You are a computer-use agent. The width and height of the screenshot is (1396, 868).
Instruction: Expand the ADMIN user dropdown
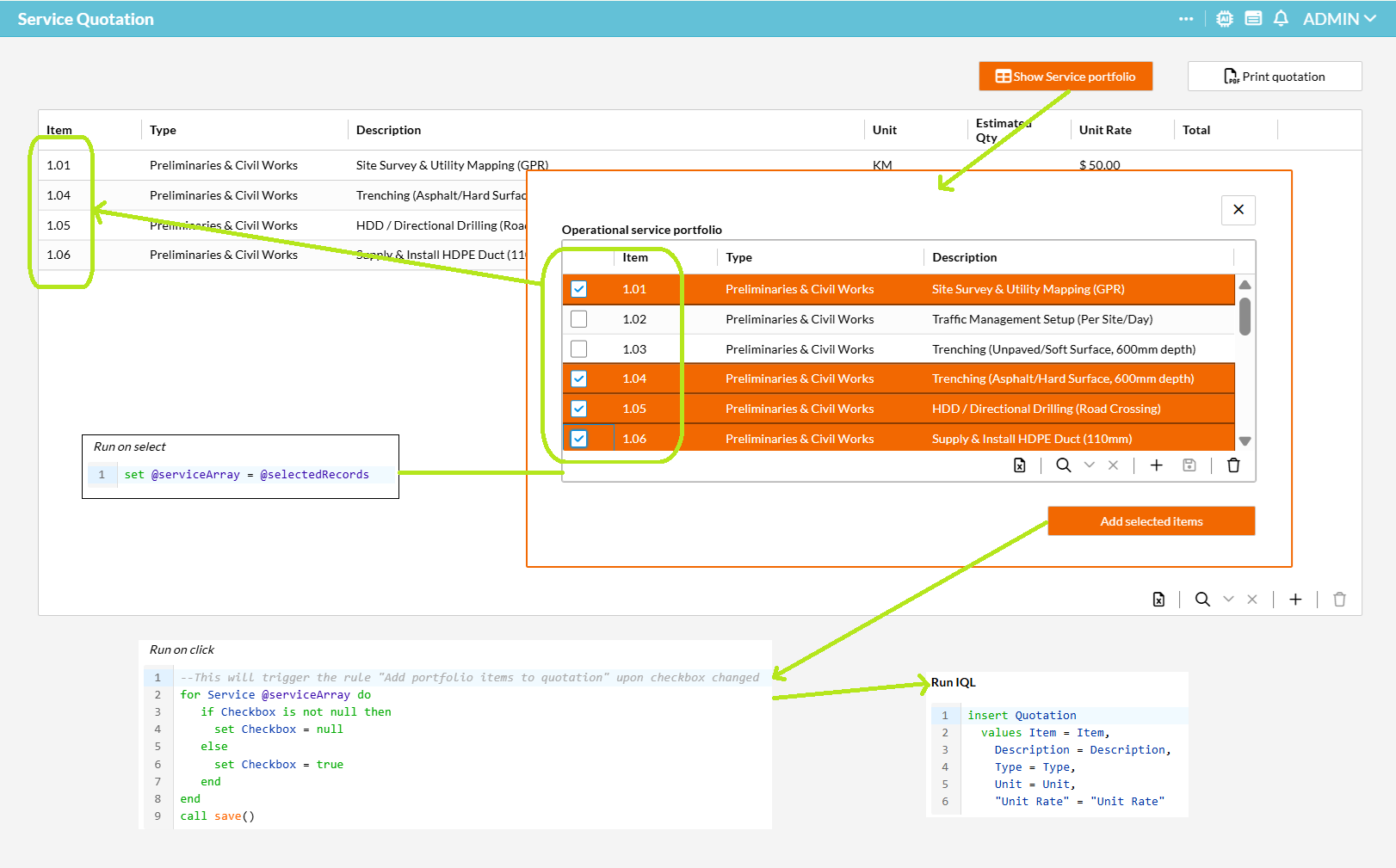(x=1339, y=19)
